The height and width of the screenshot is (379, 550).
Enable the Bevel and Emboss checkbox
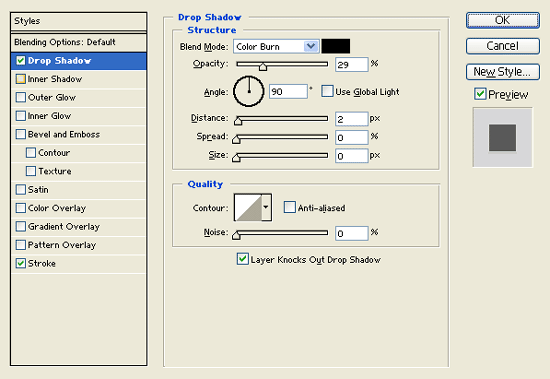coord(21,134)
